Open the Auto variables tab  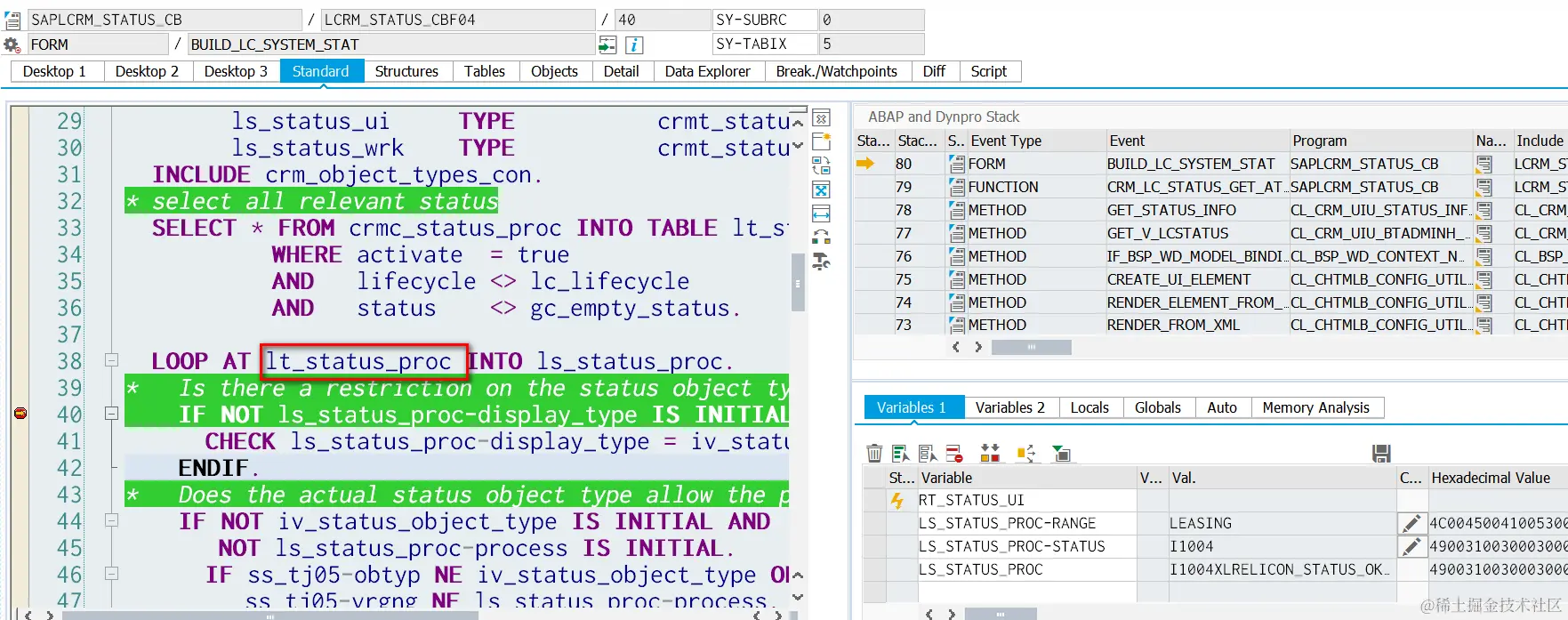click(x=1222, y=407)
